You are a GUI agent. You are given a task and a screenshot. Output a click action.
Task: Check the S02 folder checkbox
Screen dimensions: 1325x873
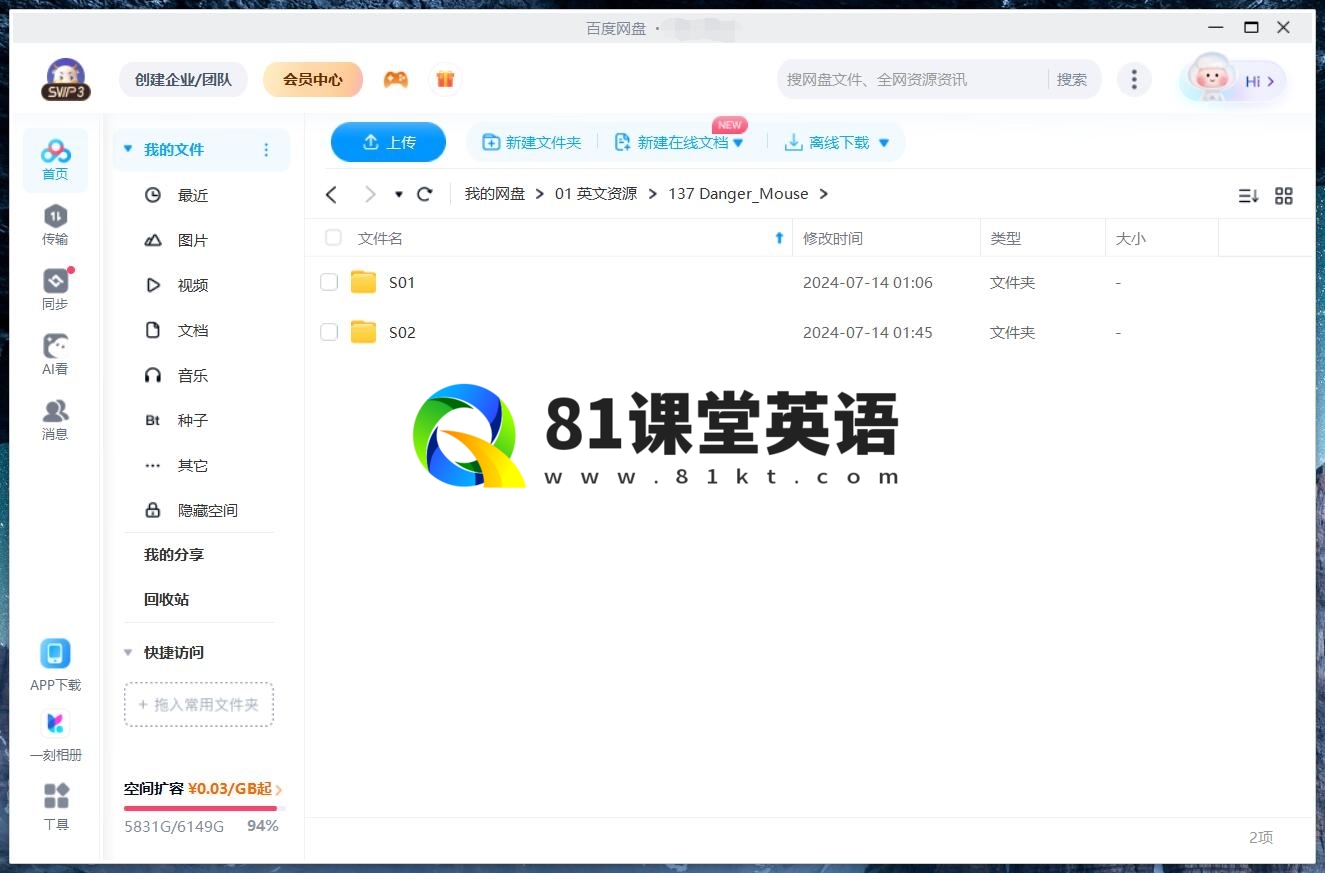point(329,332)
